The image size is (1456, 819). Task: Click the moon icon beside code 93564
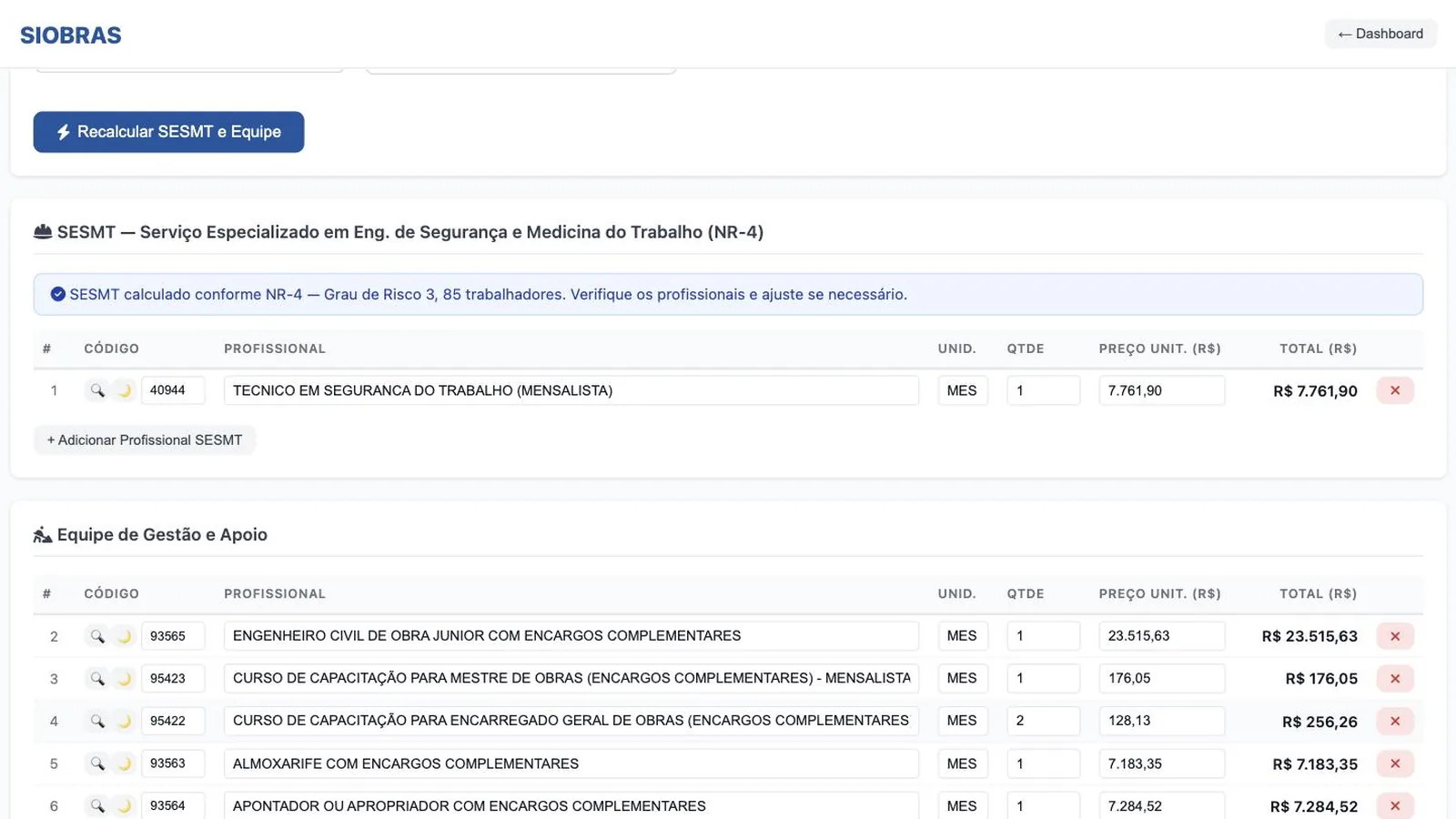point(125,805)
